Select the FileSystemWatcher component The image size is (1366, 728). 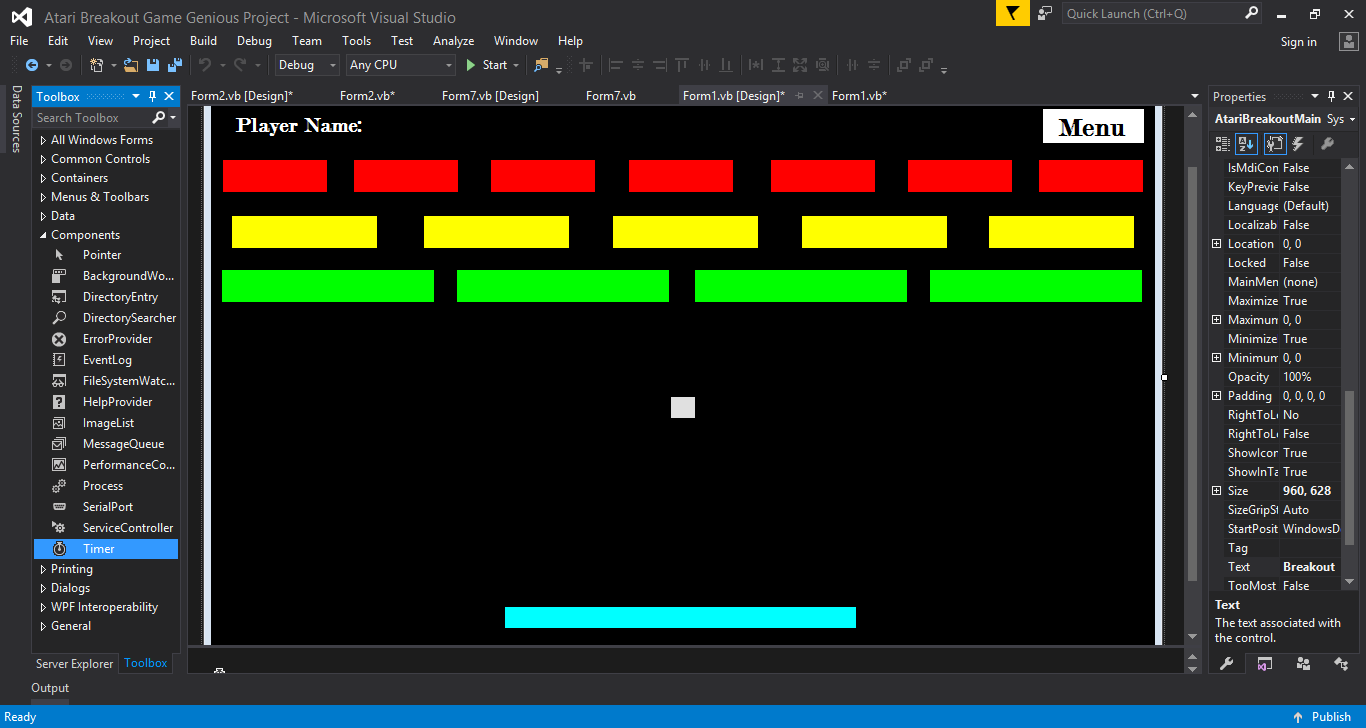pyautogui.click(x=106, y=381)
